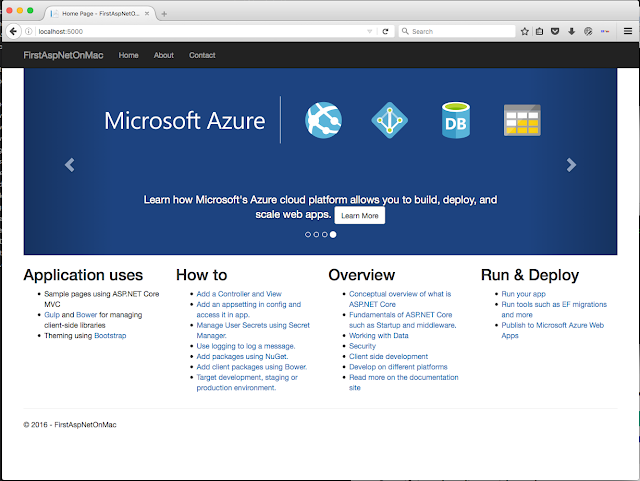Image resolution: width=640 pixels, height=481 pixels.
Task: Show site info icon beside localhost
Action: (29, 31)
